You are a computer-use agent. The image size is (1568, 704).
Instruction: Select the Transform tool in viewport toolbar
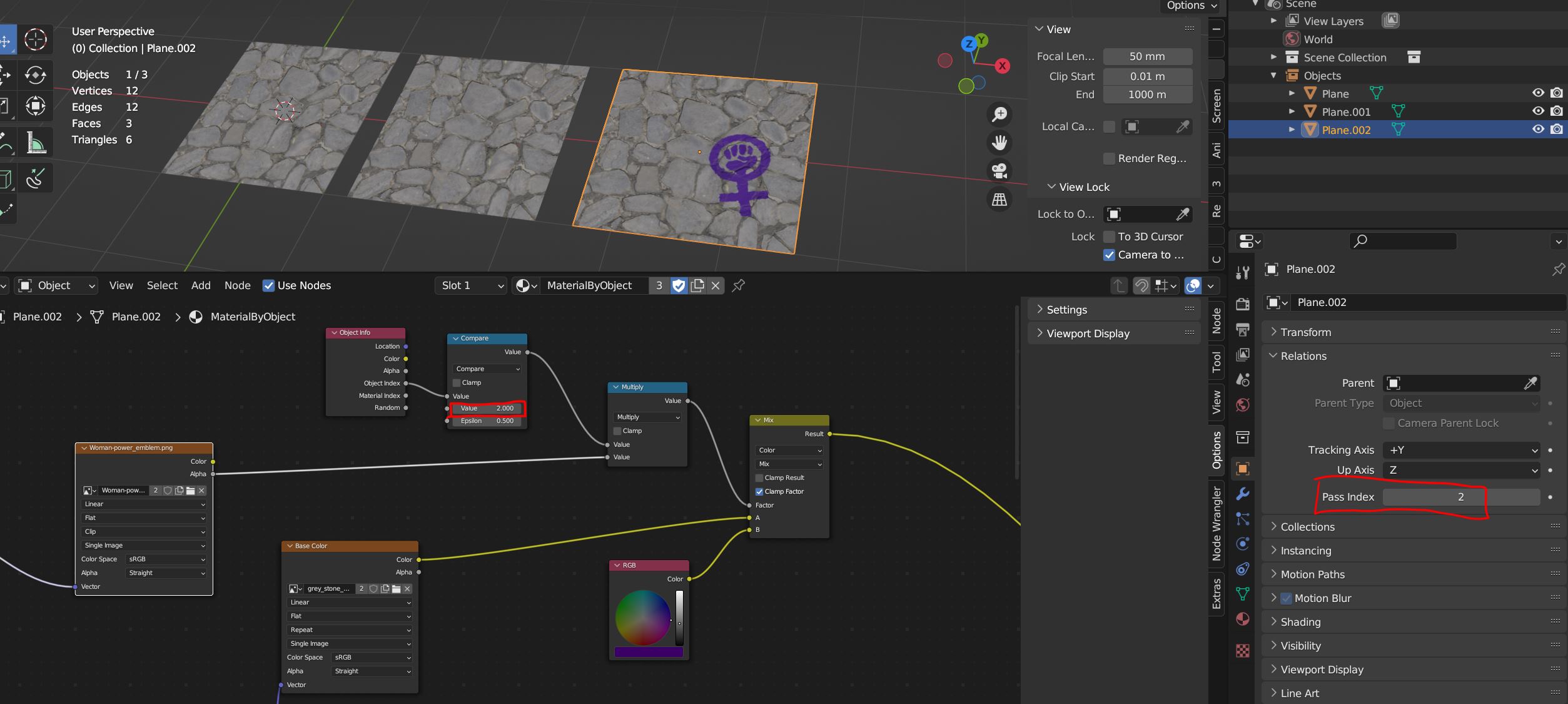point(35,106)
